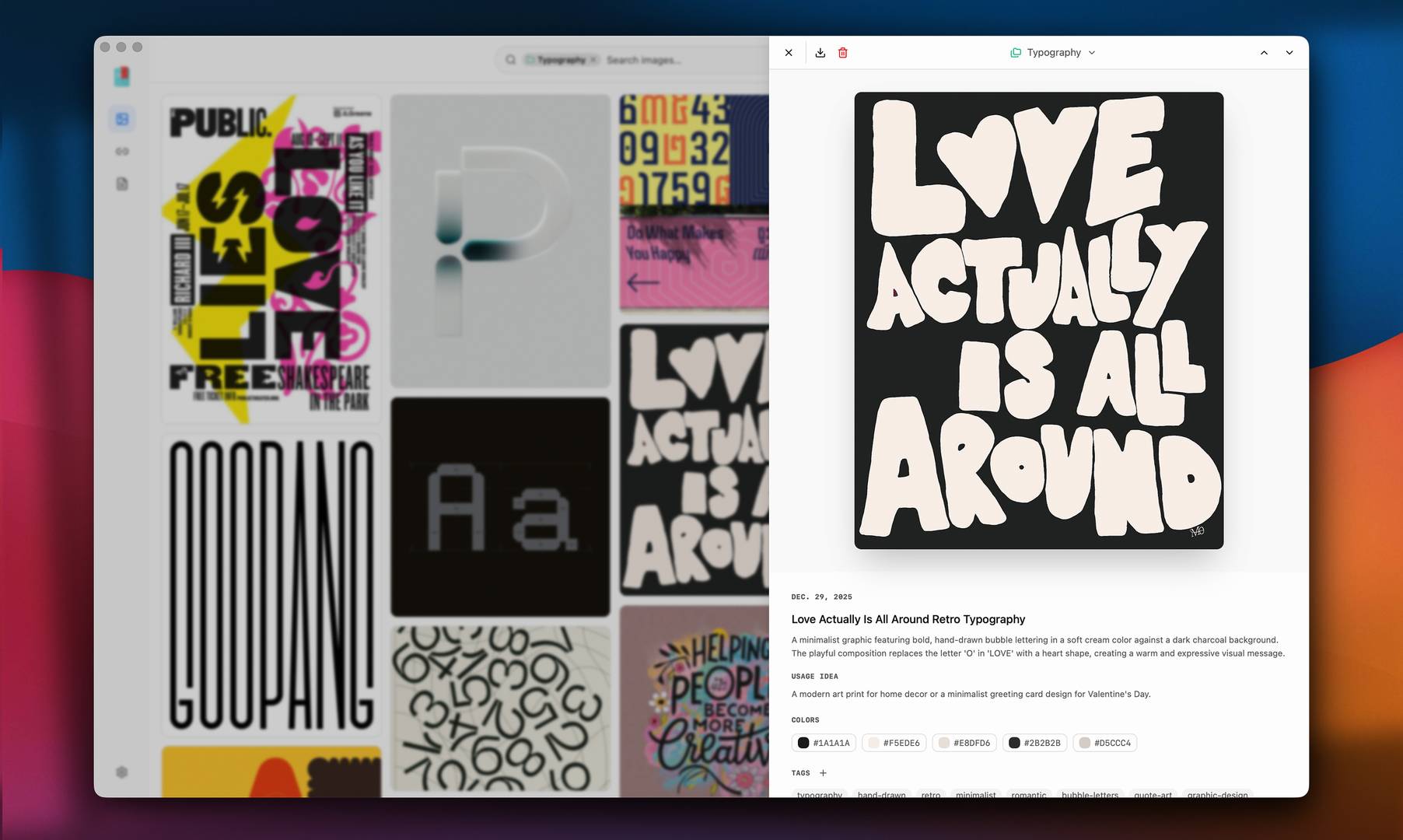Remove the Typography filter chip from search
The height and width of the screenshot is (840, 1403).
[593, 60]
